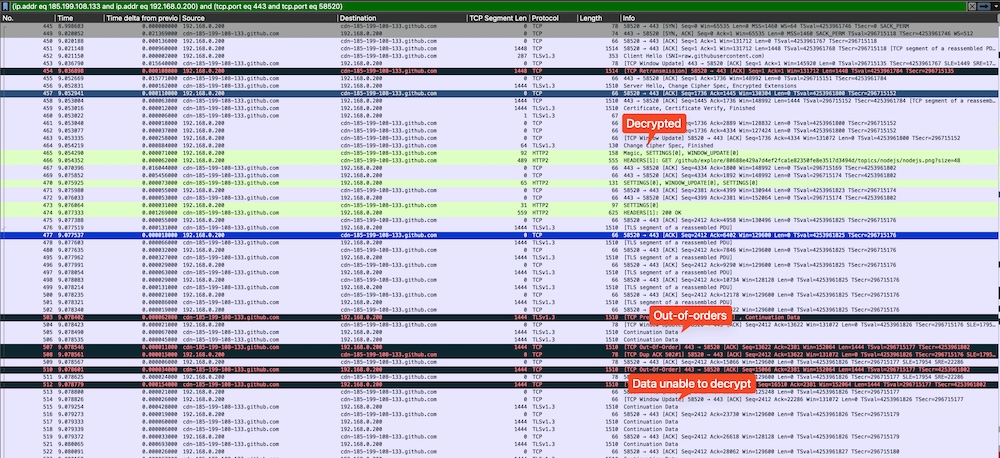
Task: Click the red Decrypted annotation label
Action: (653, 122)
